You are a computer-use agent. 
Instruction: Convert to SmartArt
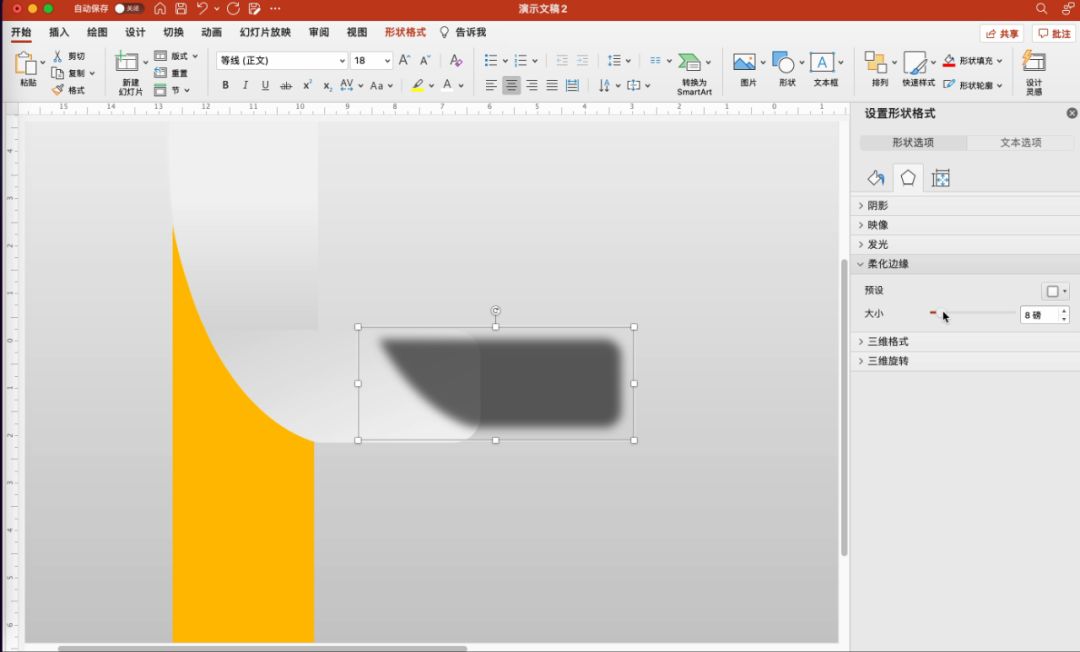694,73
